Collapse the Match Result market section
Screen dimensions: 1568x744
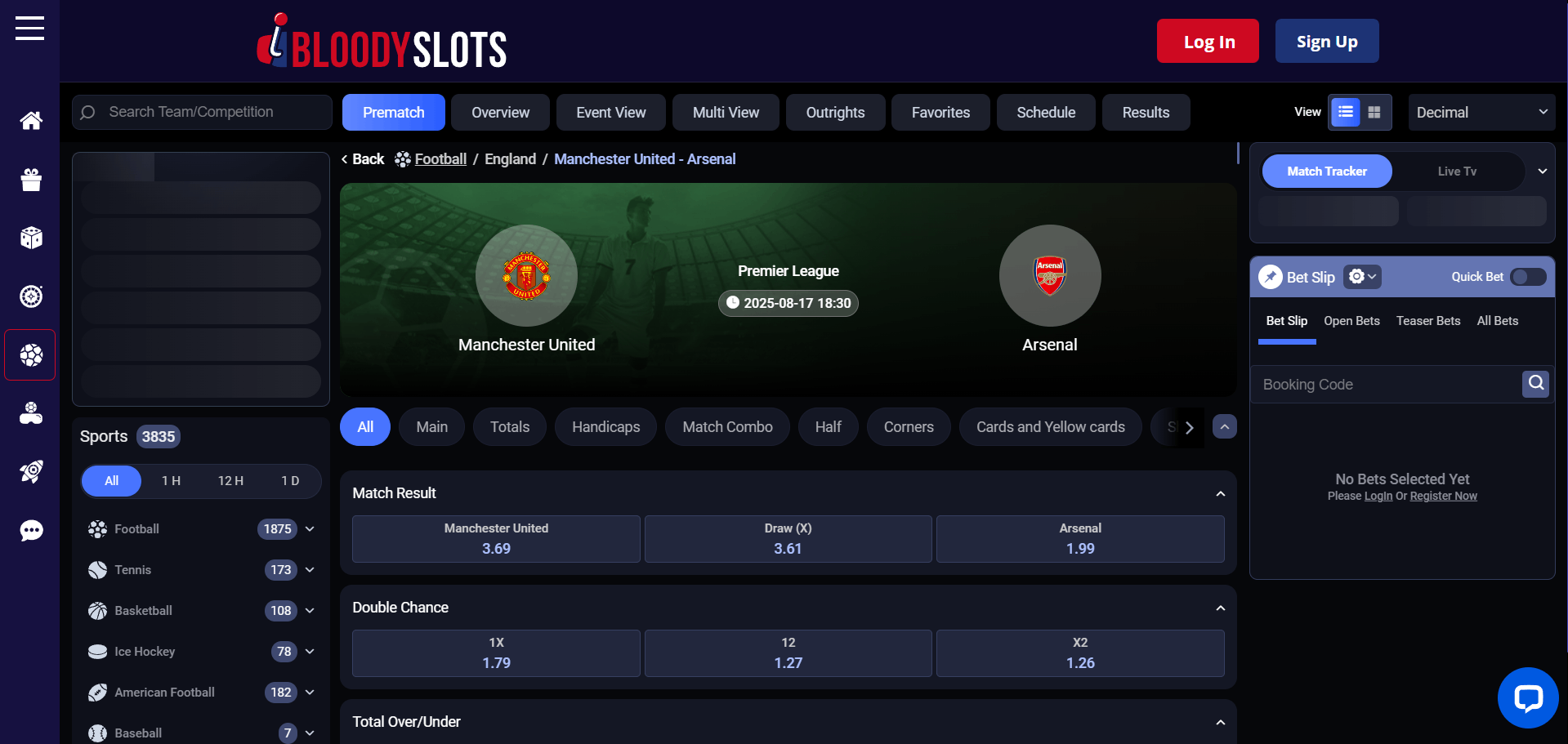point(1220,492)
